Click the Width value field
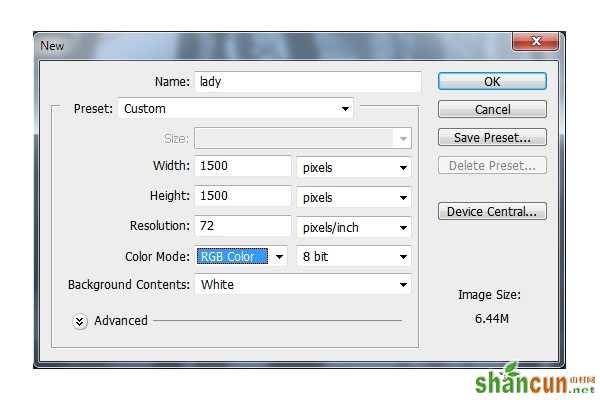 (x=243, y=166)
